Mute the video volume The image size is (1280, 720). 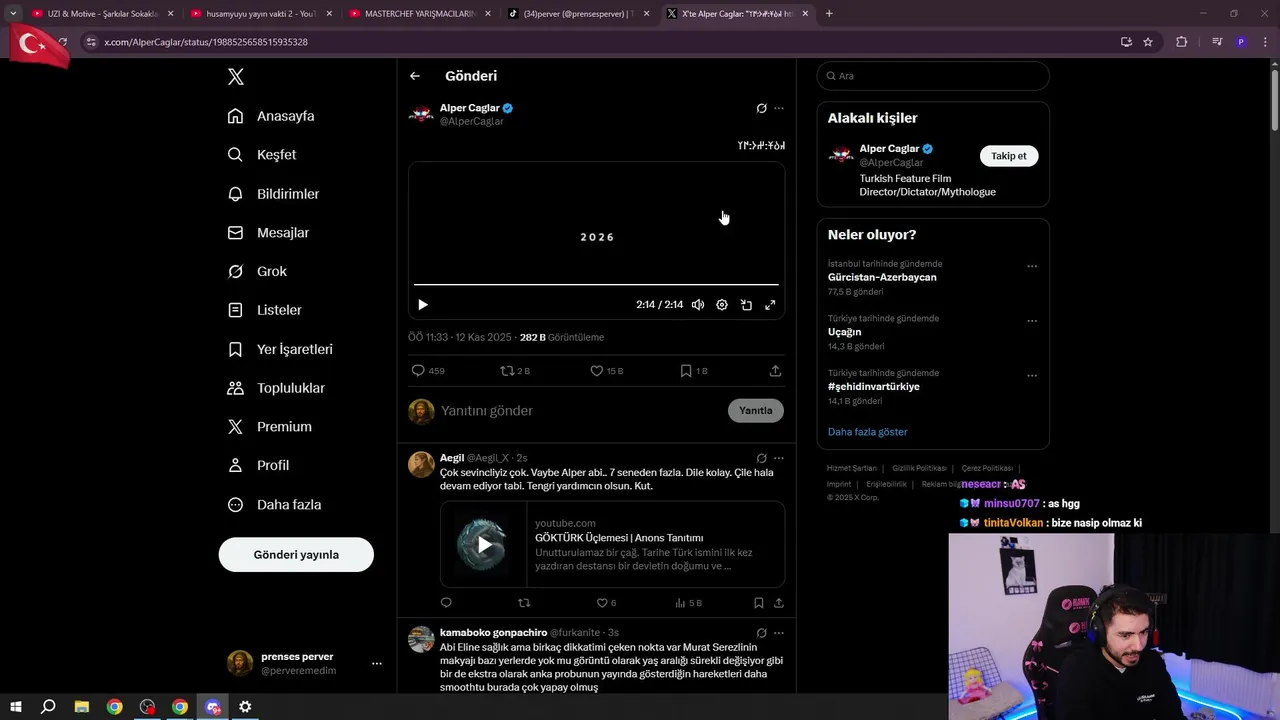tap(698, 305)
